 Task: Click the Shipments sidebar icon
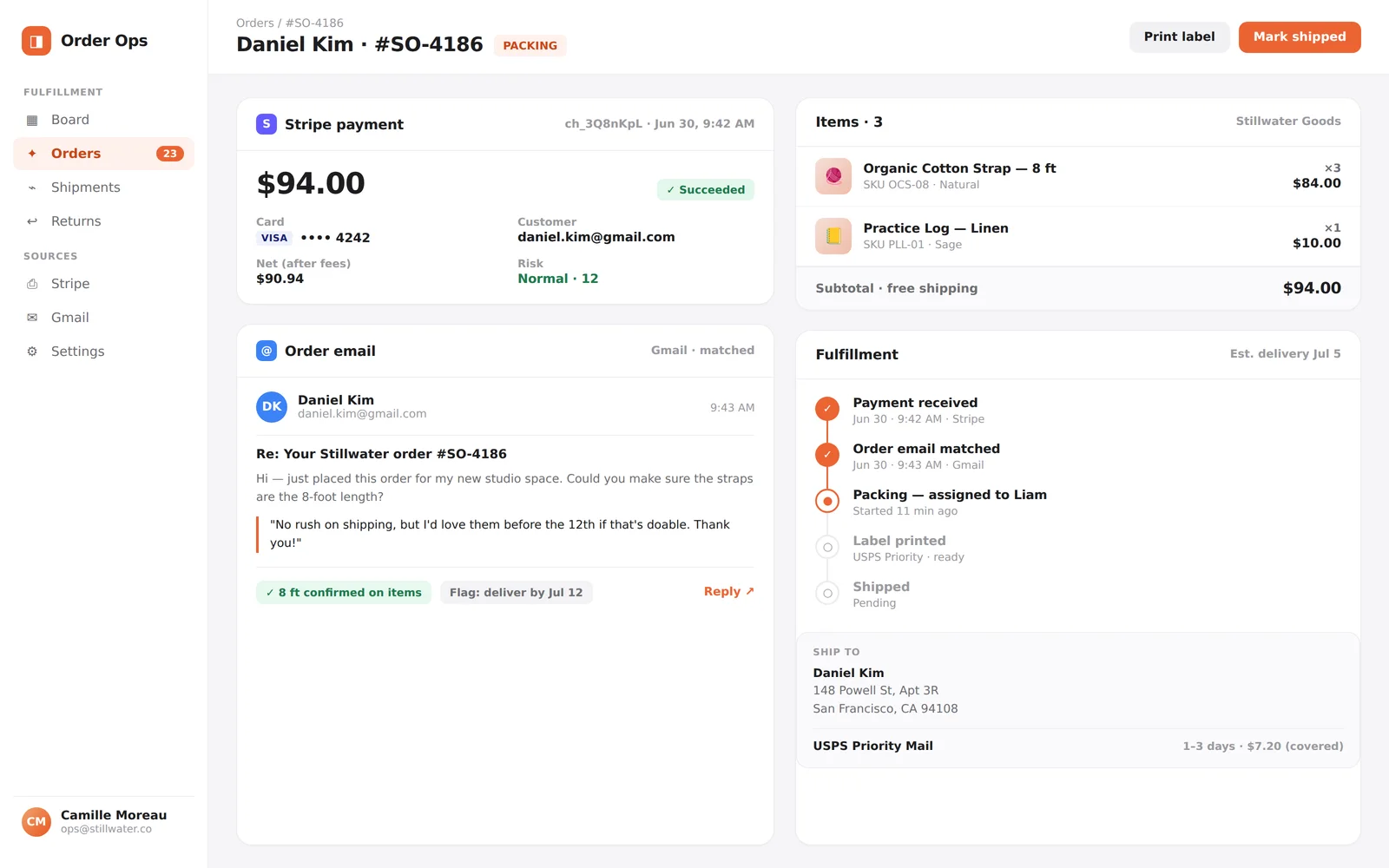32,187
